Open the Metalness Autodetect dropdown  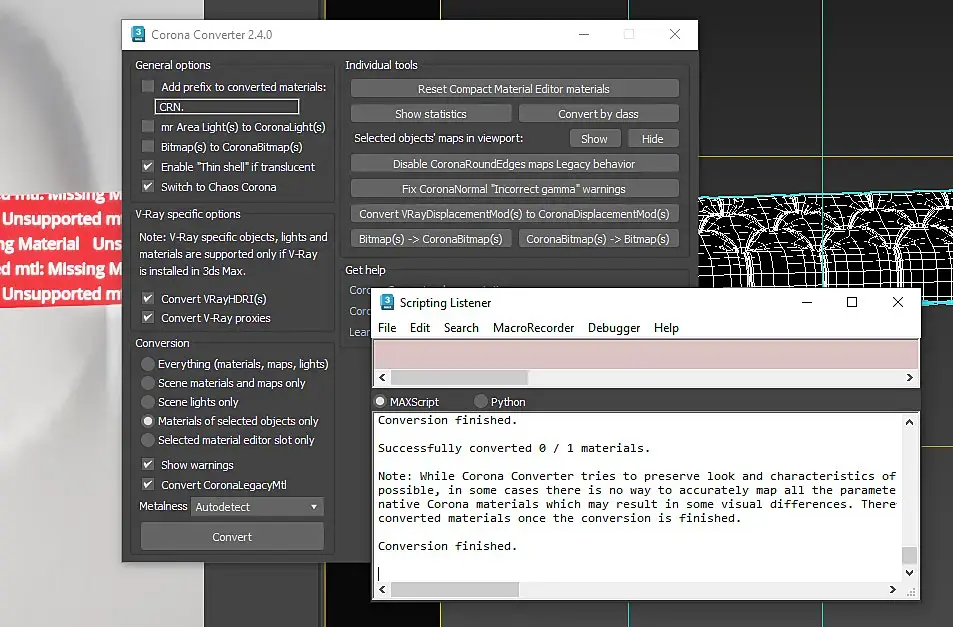click(x=257, y=507)
